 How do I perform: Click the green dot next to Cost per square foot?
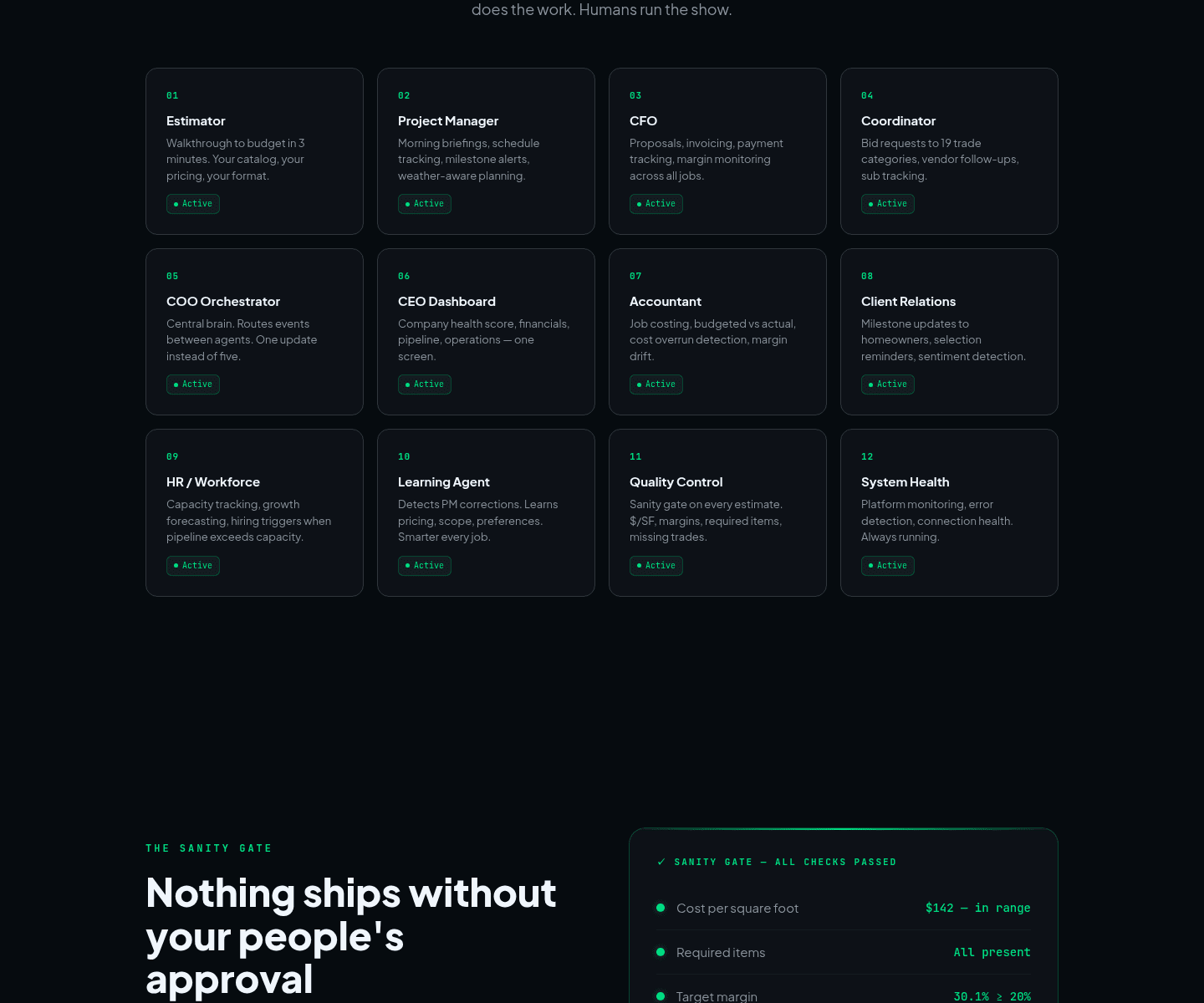click(x=661, y=908)
